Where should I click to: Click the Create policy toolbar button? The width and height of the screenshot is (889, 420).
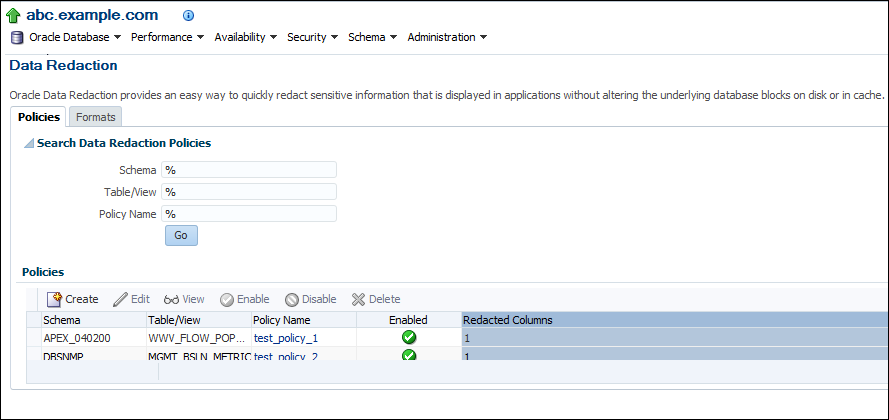coord(73,299)
